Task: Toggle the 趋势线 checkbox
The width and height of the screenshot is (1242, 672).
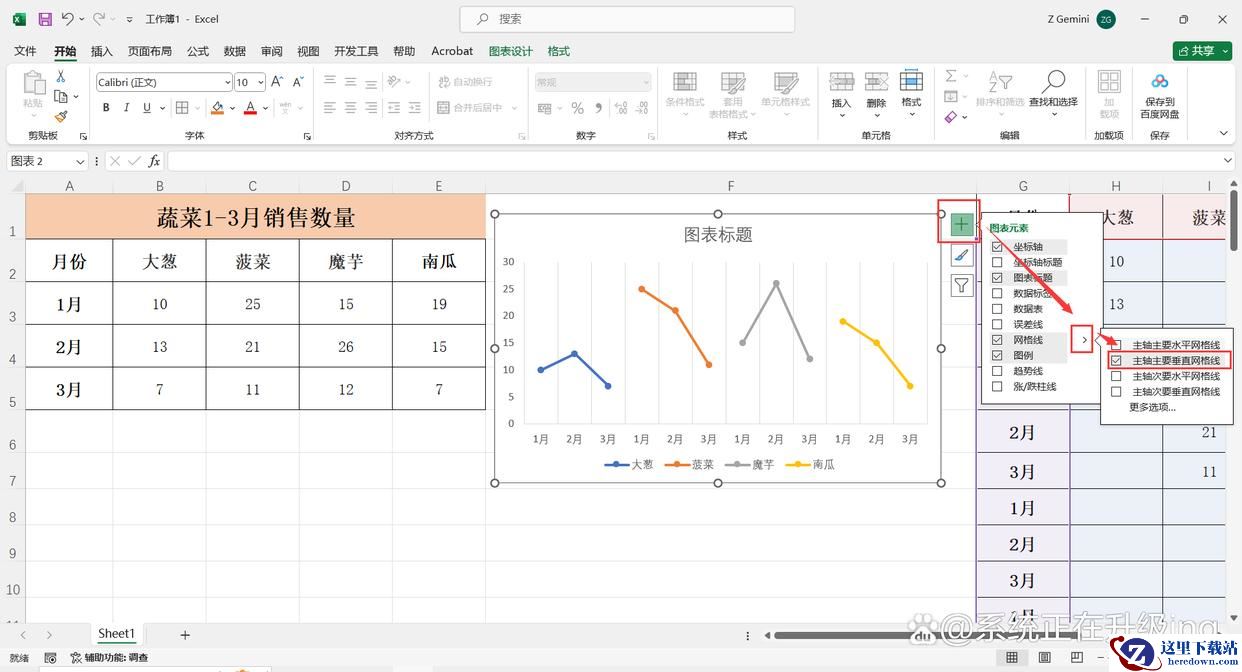Action: tap(997, 371)
